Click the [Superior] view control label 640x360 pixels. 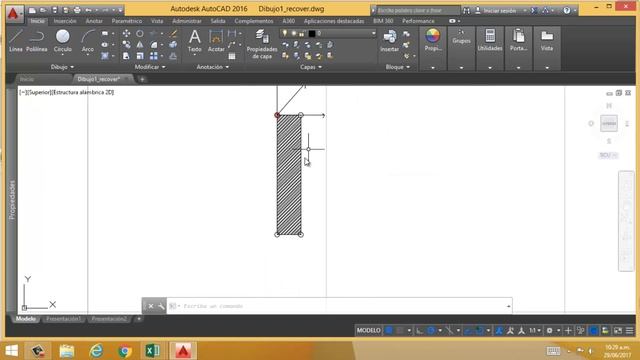(39, 92)
